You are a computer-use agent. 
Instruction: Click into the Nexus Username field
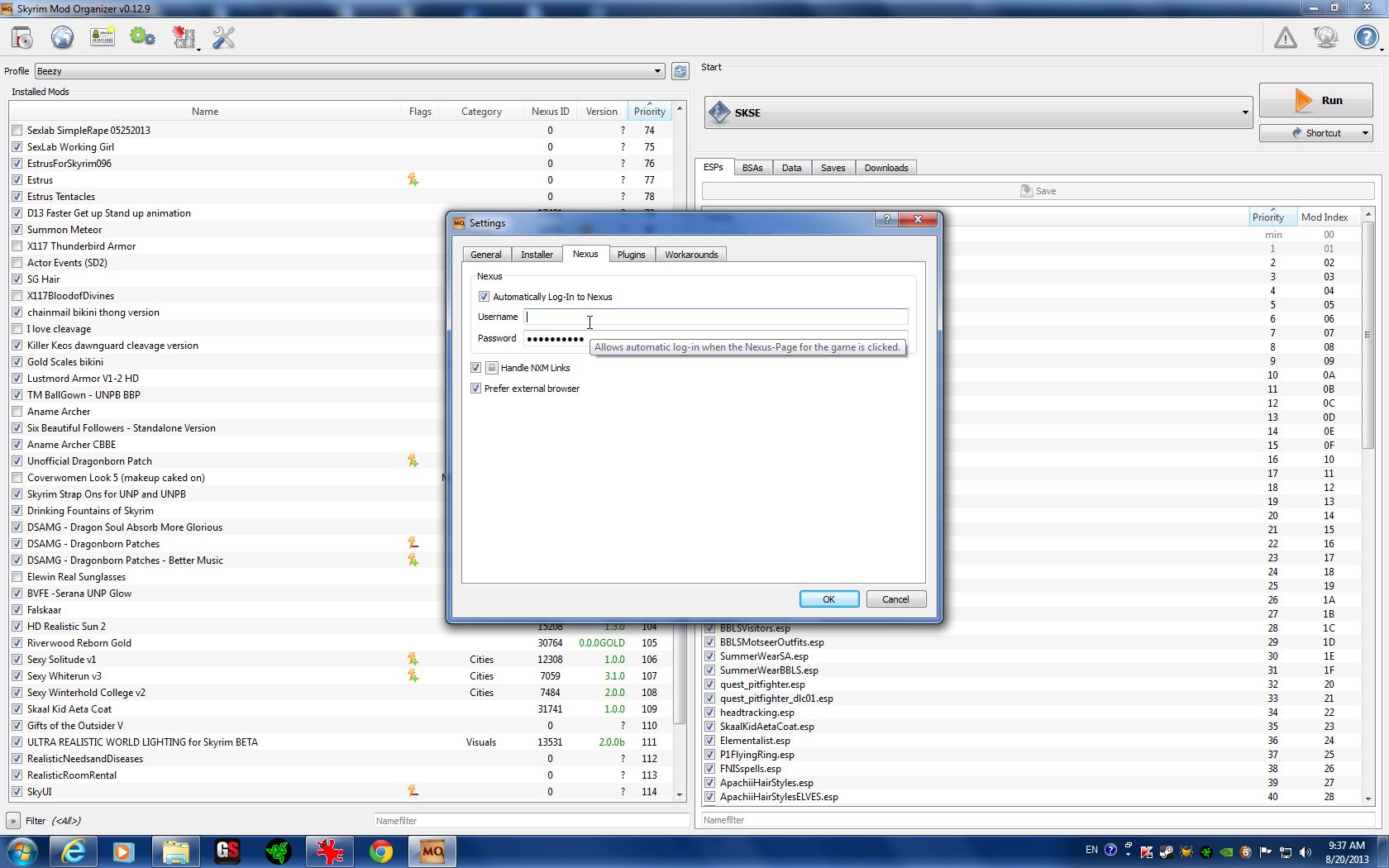(716, 317)
